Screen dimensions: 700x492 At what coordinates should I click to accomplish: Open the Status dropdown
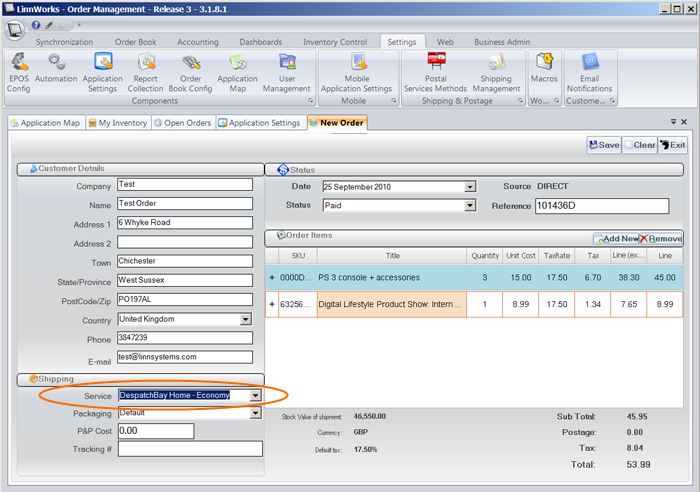[x=469, y=206]
